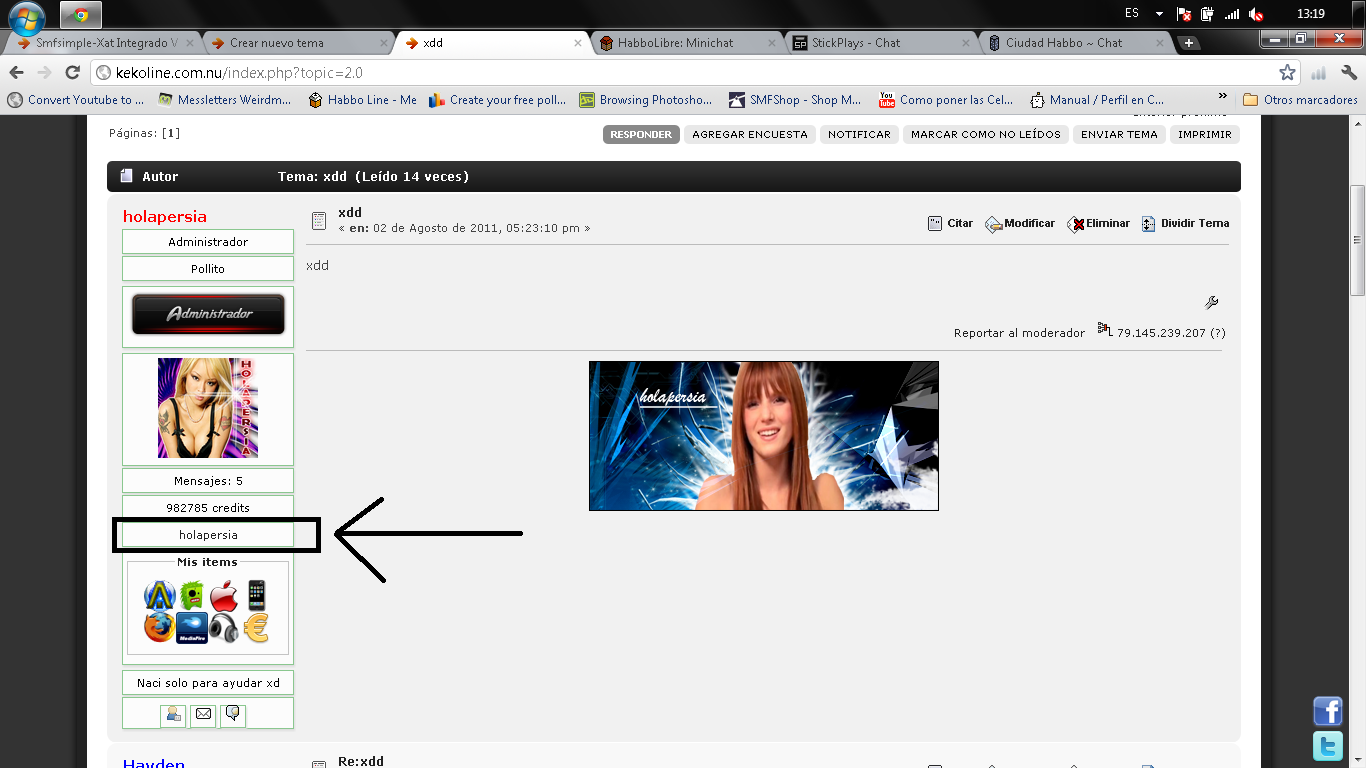Image resolution: width=1366 pixels, height=768 pixels.
Task: Open the Otros marcadores folder
Action: (1300, 100)
